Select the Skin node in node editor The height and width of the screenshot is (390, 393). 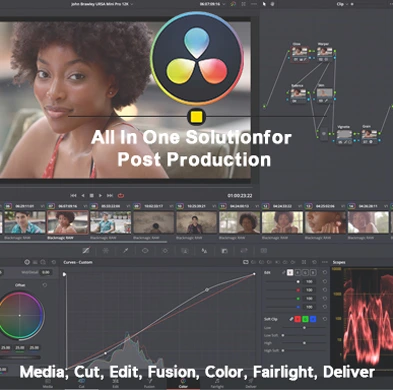coord(324,93)
